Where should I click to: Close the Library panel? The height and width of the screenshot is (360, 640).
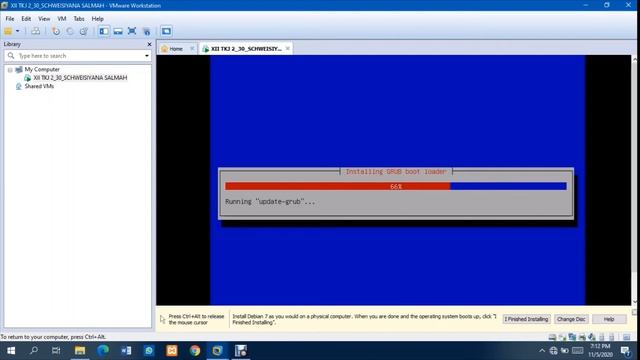tap(149, 44)
